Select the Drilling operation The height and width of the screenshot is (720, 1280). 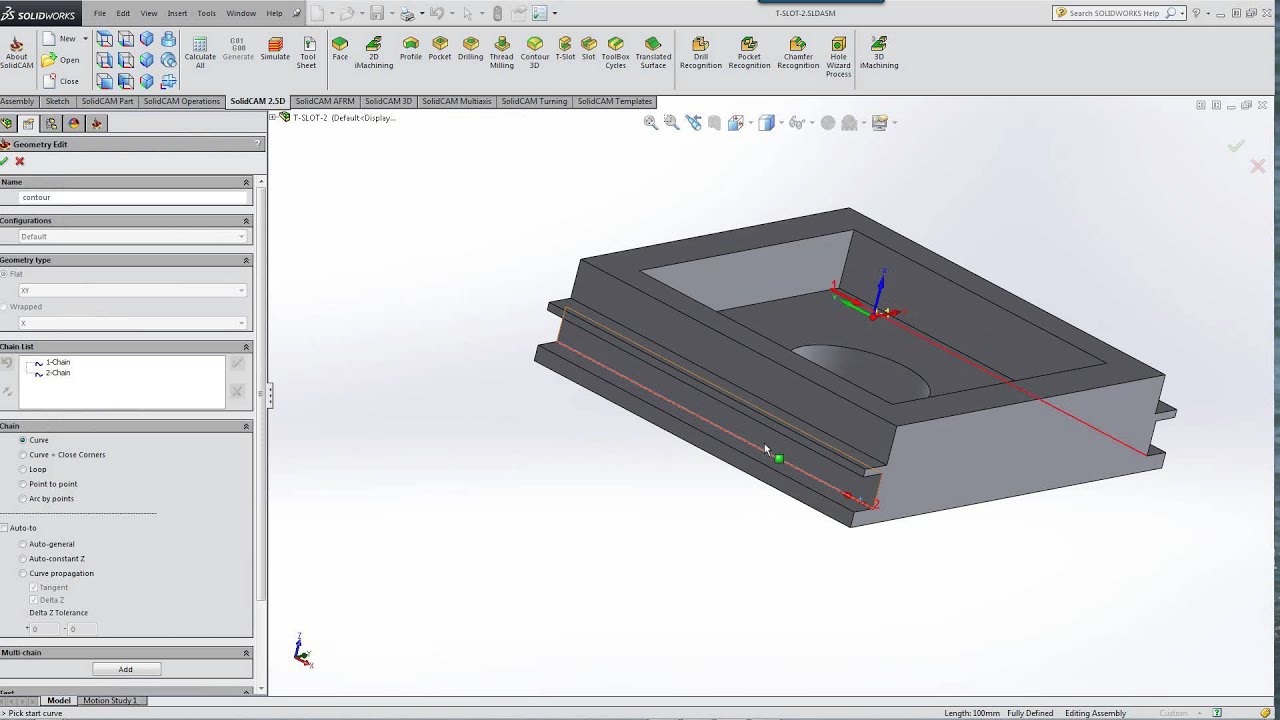[471, 49]
